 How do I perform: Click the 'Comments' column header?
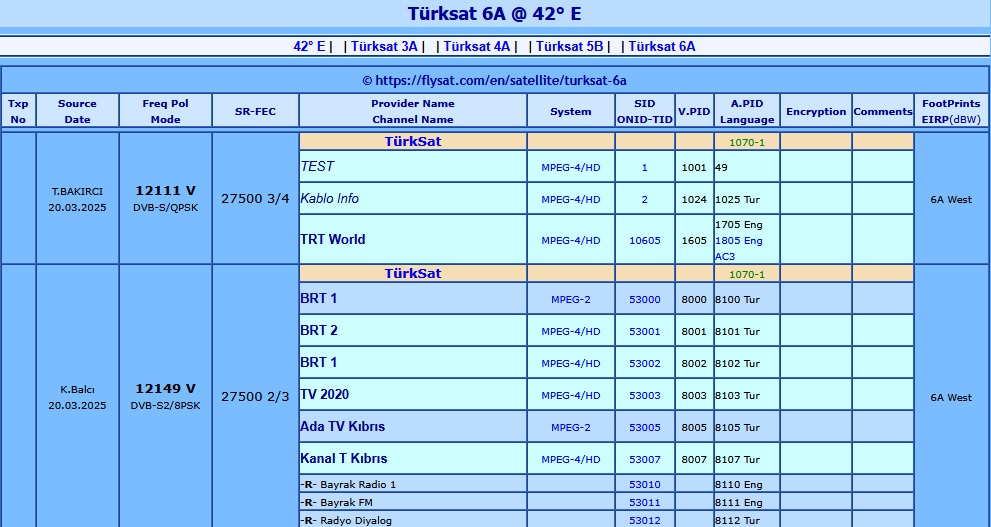click(x=883, y=111)
